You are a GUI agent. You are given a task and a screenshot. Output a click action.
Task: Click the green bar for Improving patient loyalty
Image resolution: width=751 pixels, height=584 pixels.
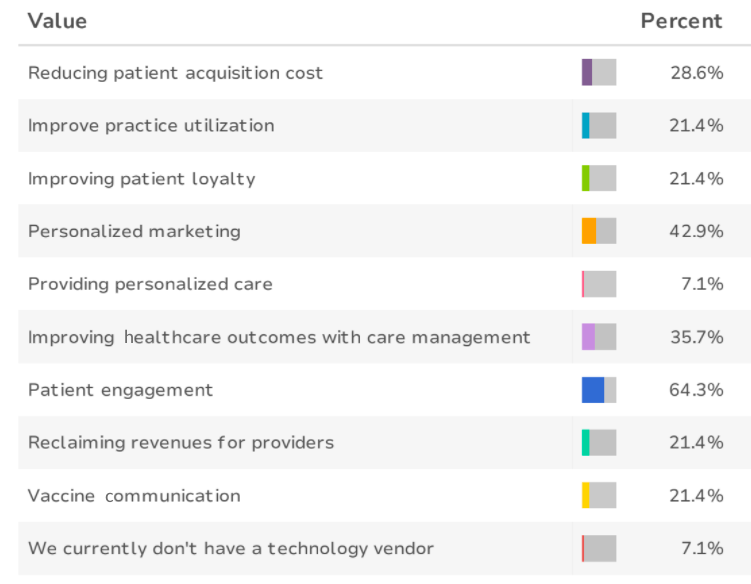pyautogui.click(x=586, y=178)
